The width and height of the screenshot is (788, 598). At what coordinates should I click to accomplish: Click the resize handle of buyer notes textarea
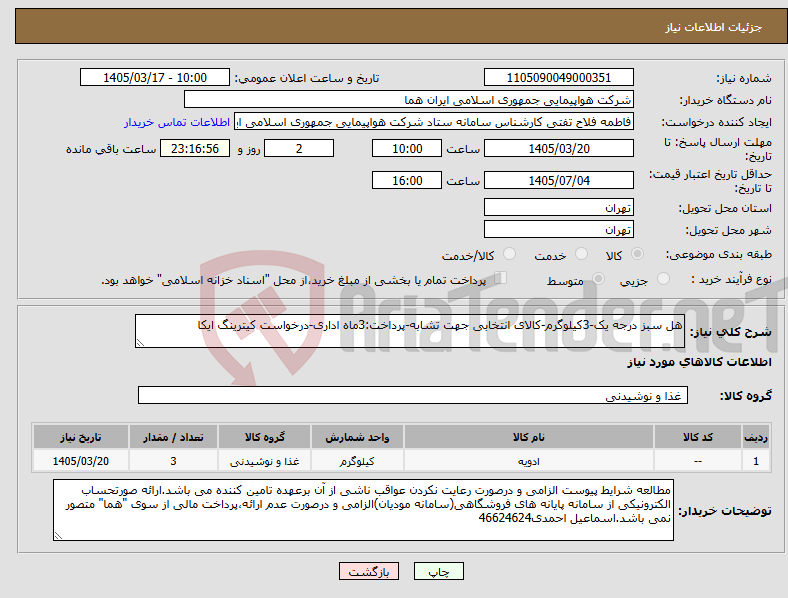[x=58, y=536]
